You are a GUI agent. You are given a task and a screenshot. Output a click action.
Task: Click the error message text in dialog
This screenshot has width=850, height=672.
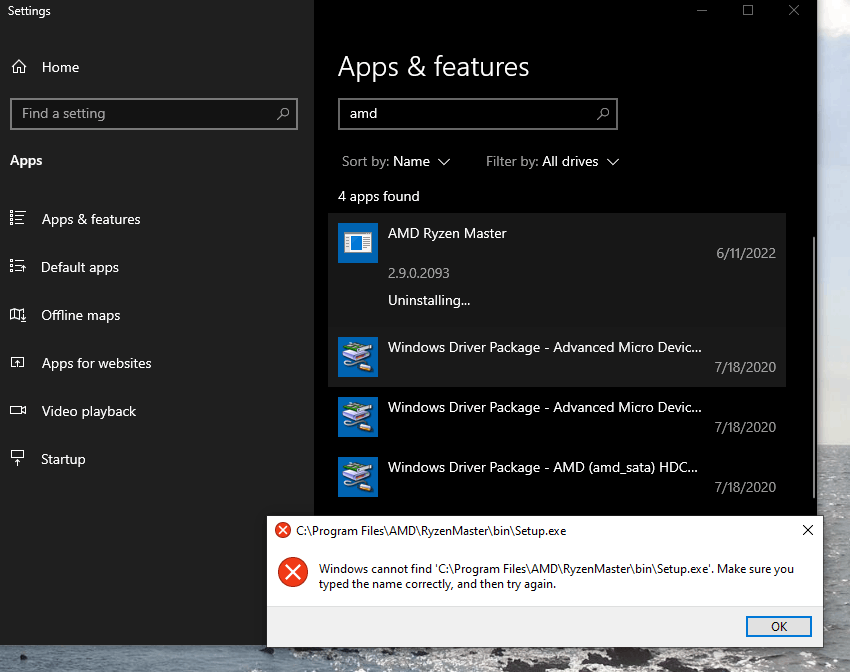556,576
